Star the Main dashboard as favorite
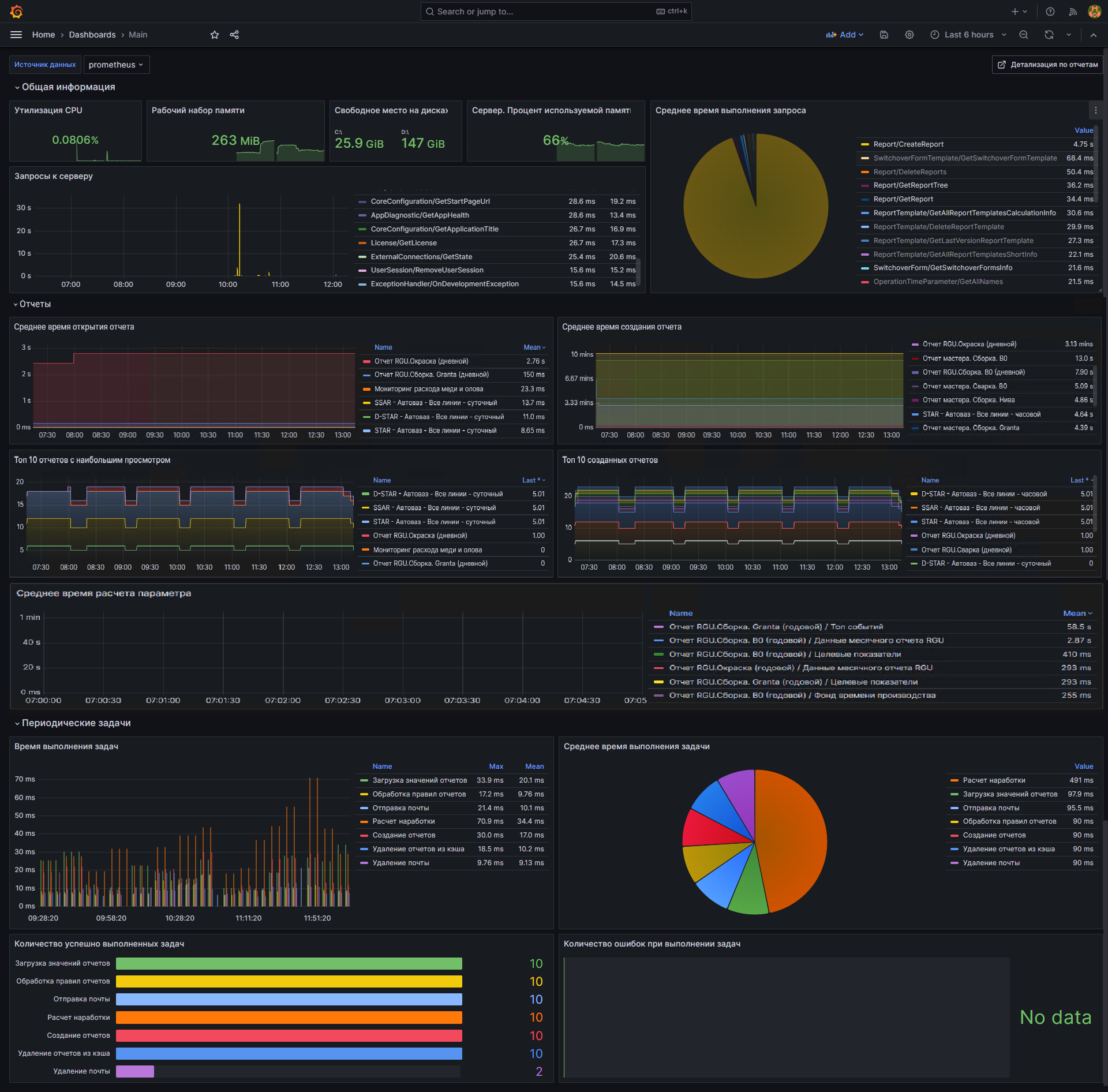Viewport: 1108px width, 1092px height. pos(215,35)
